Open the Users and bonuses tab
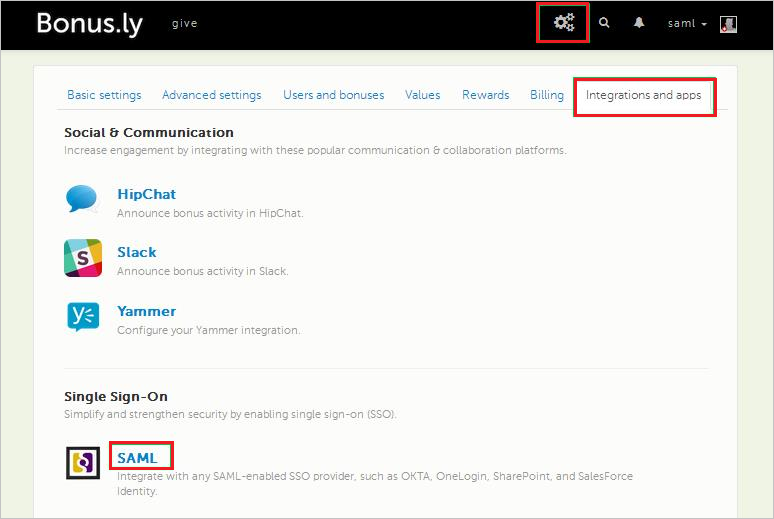Image resolution: width=774 pixels, height=519 pixels. [334, 95]
